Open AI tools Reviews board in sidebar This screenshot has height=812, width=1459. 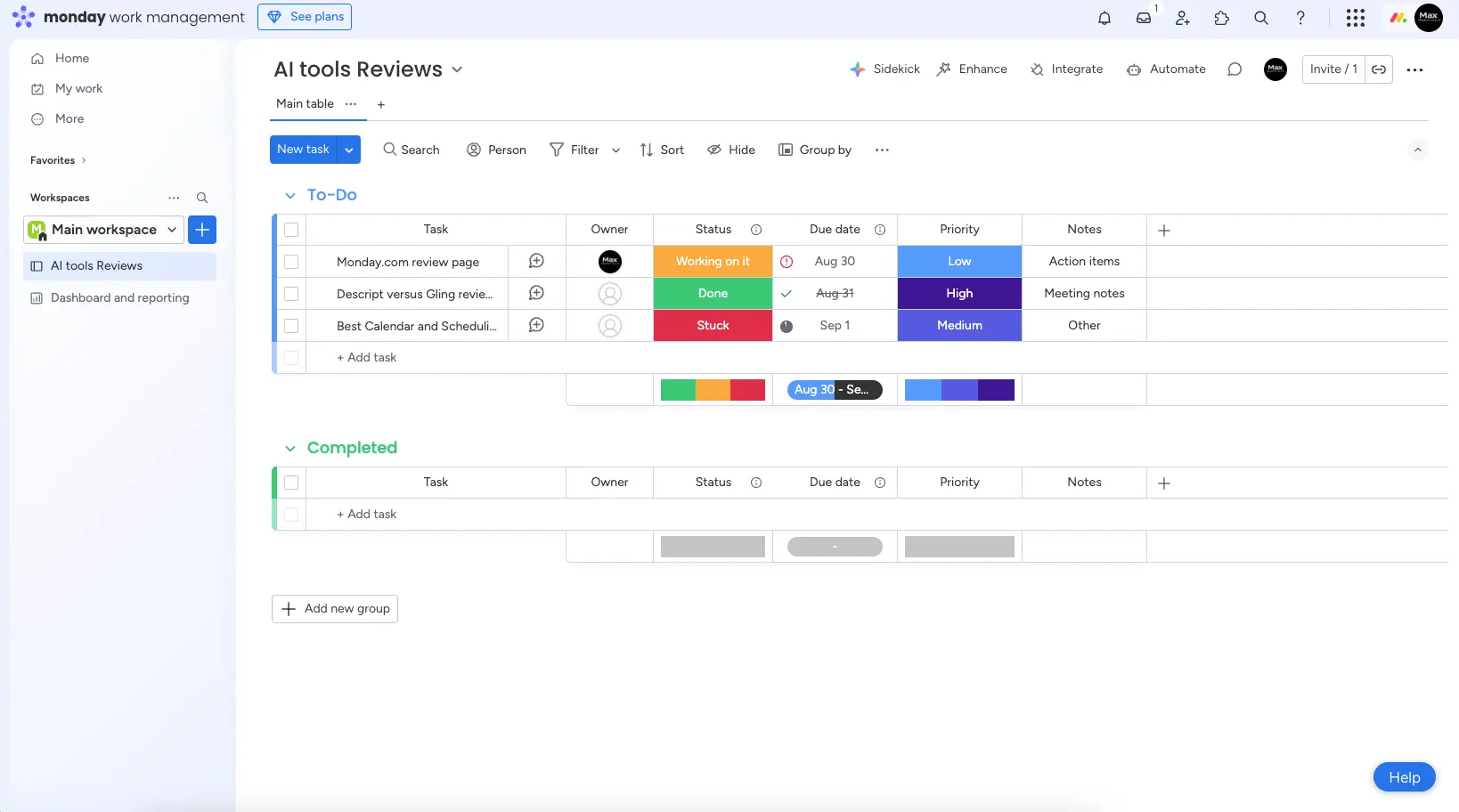(119, 266)
